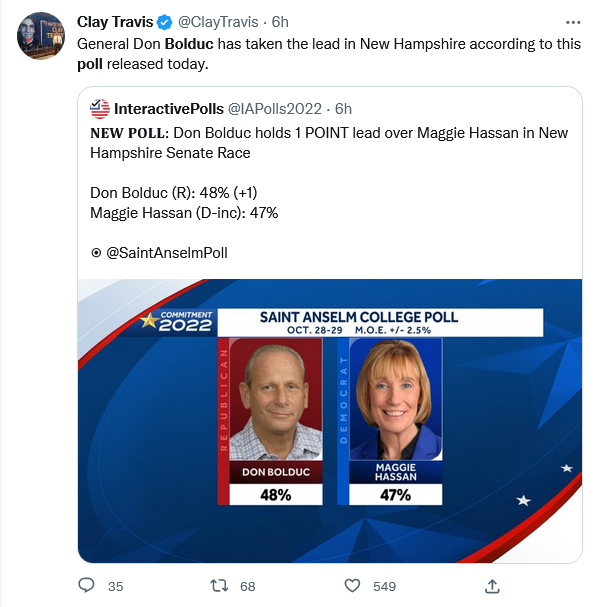Like the tweet with heart icon
Viewport: 598px width, 607px height.
(352, 585)
